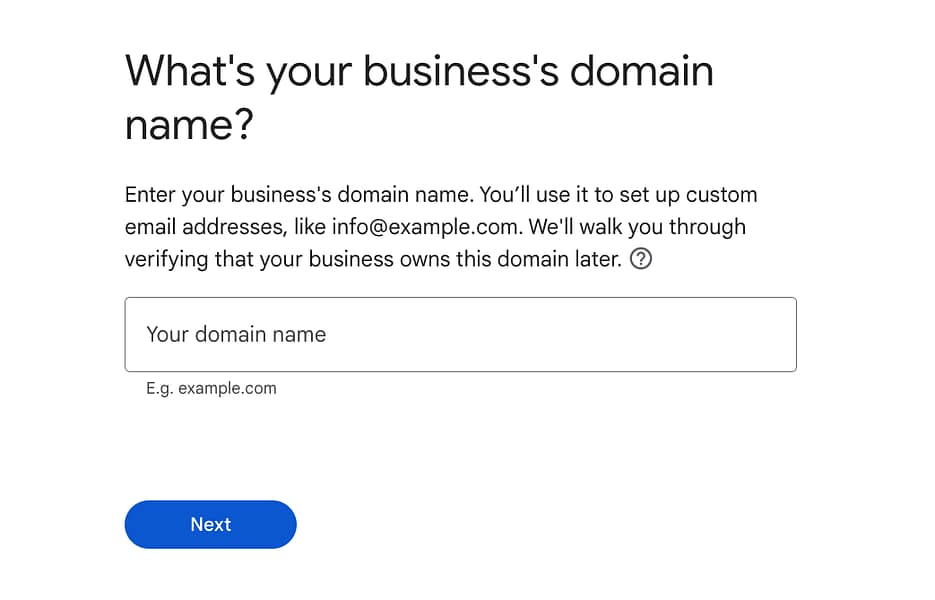
Task: Click the placeholder text 'Your domain name'
Action: point(236,334)
